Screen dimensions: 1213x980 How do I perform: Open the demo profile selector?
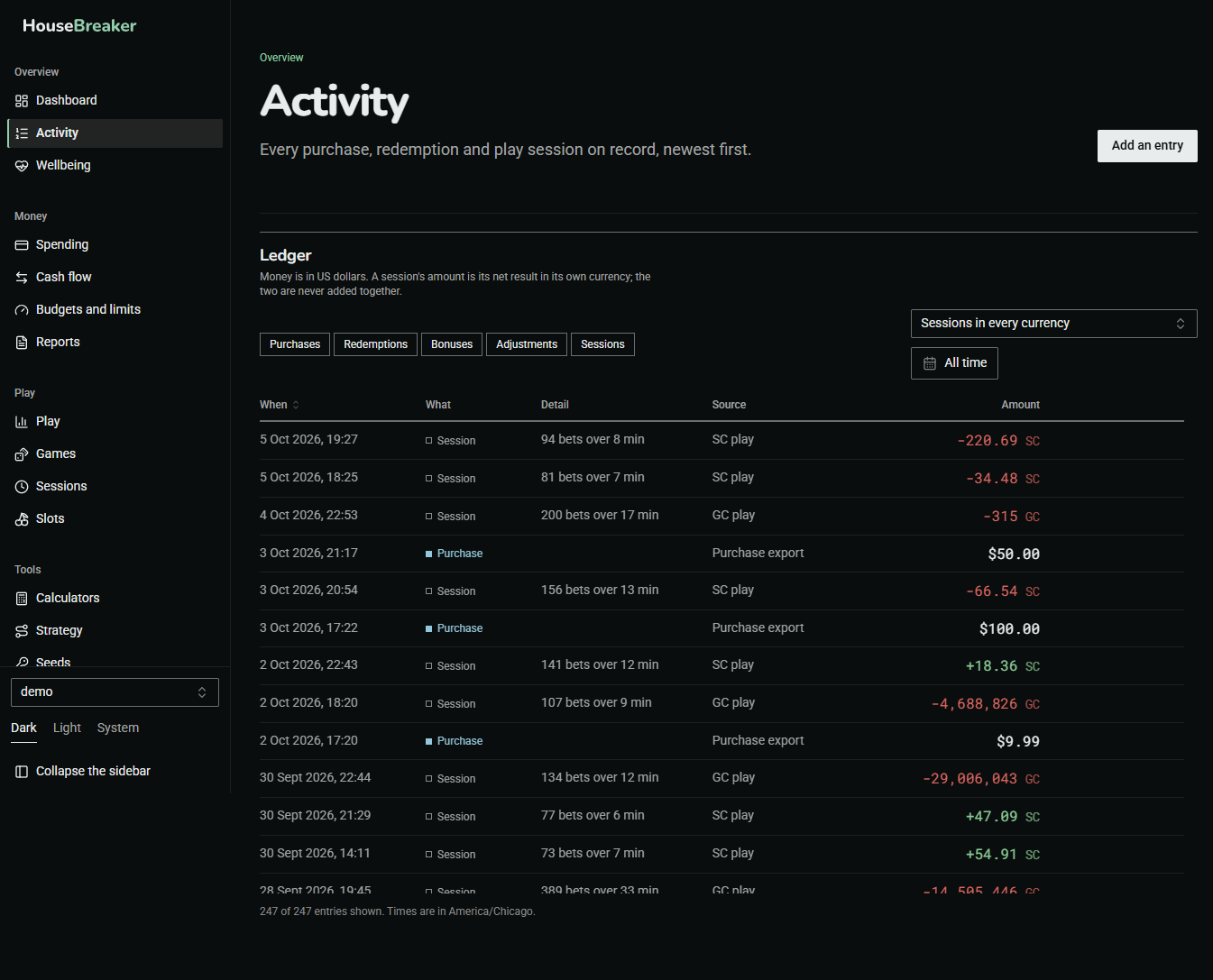115,692
